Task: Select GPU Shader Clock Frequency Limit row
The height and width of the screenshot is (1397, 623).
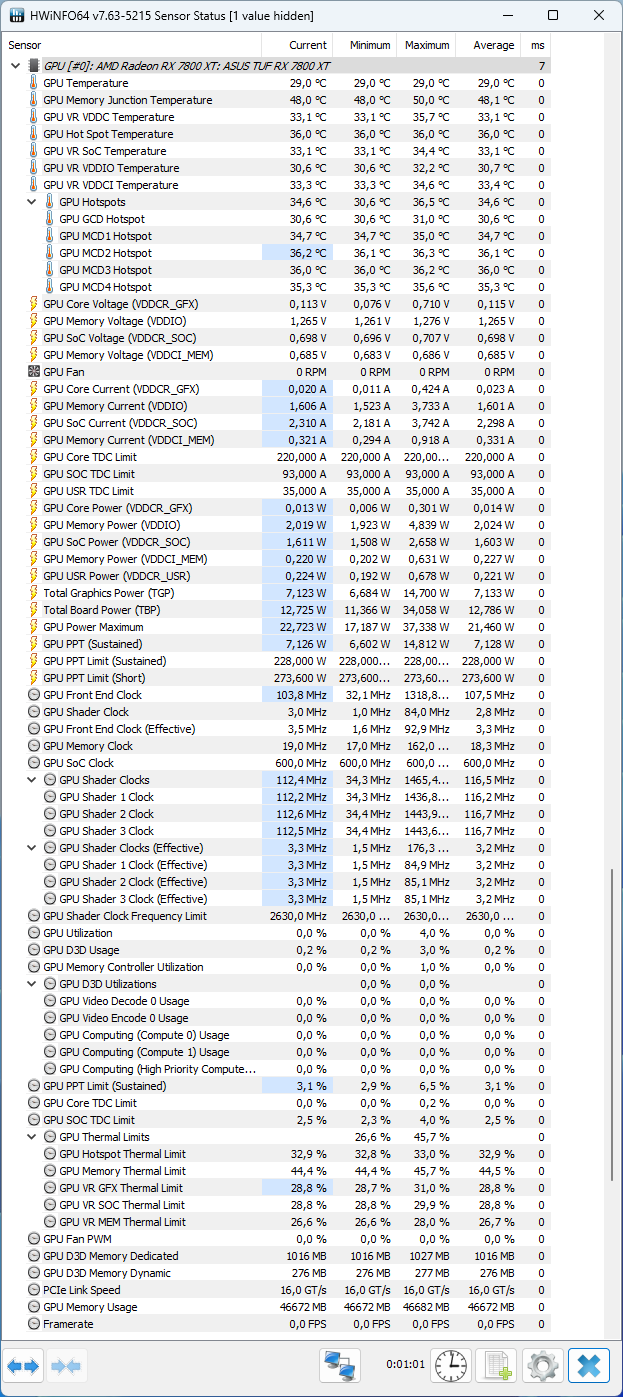Action: 276,916
